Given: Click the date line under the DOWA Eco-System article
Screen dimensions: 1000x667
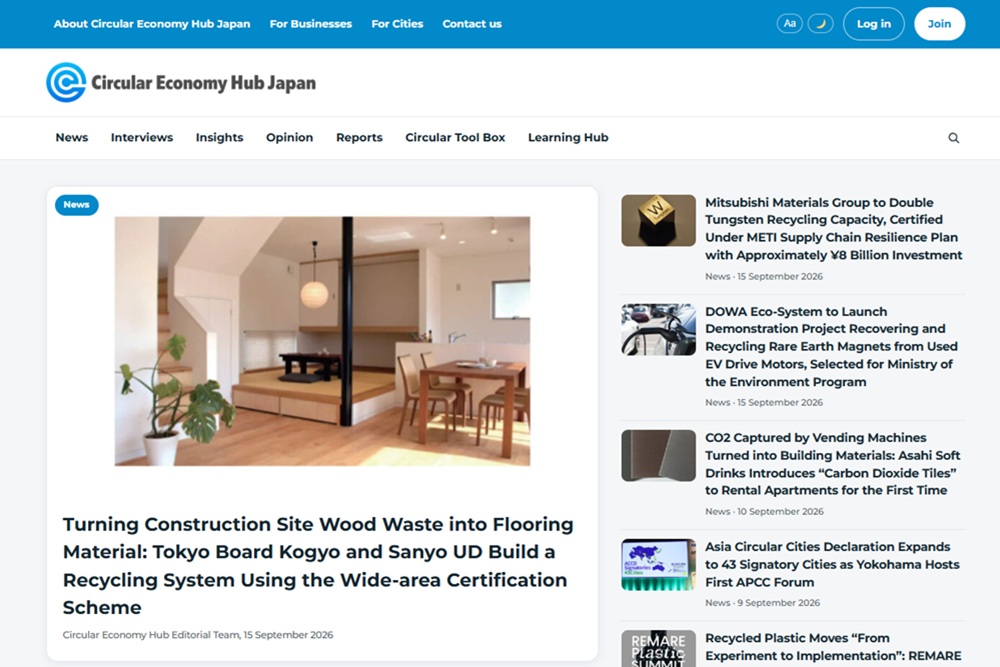Looking at the screenshot, I should 764,402.
